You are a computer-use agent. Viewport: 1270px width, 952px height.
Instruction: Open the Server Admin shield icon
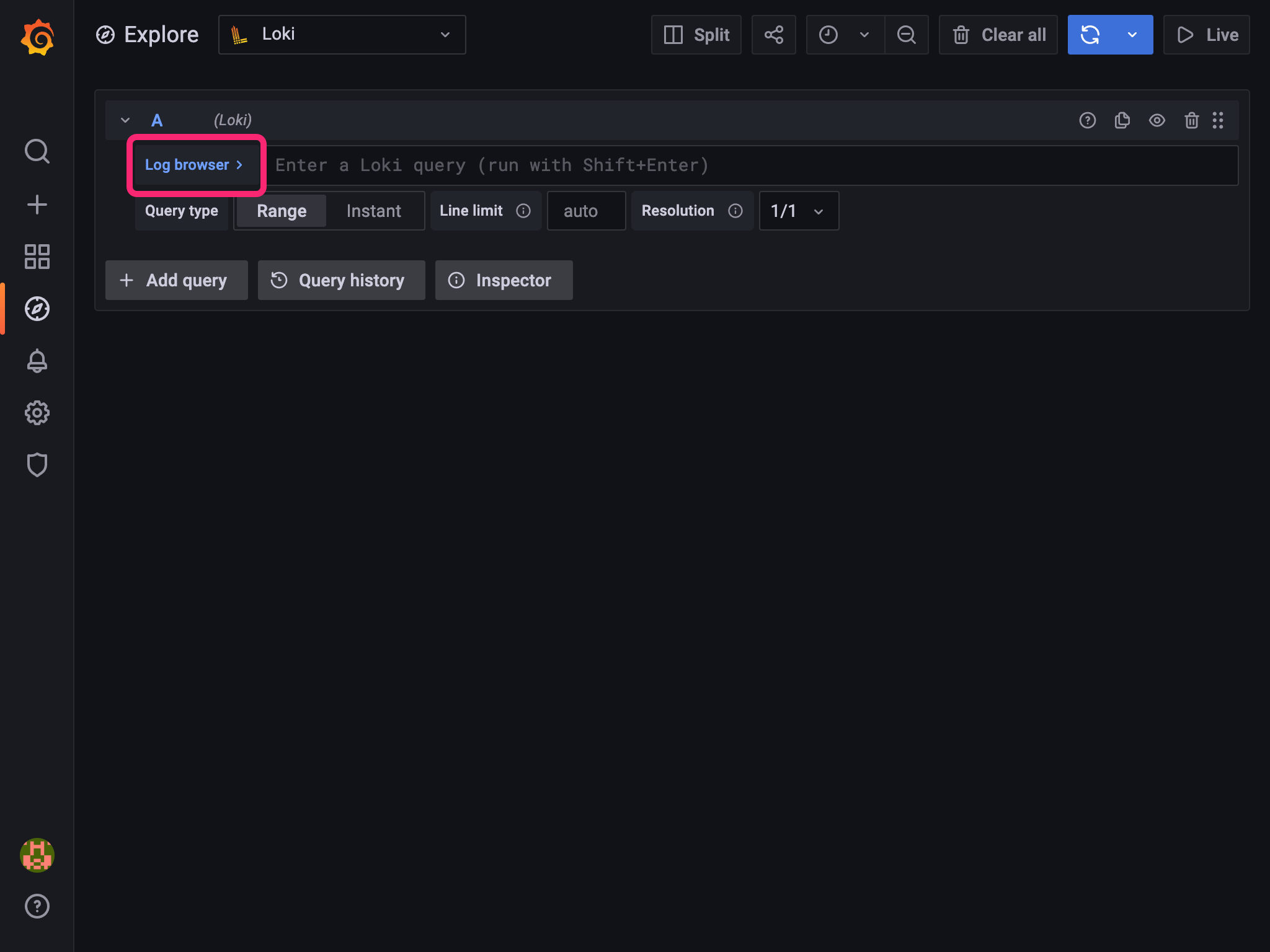[37, 464]
